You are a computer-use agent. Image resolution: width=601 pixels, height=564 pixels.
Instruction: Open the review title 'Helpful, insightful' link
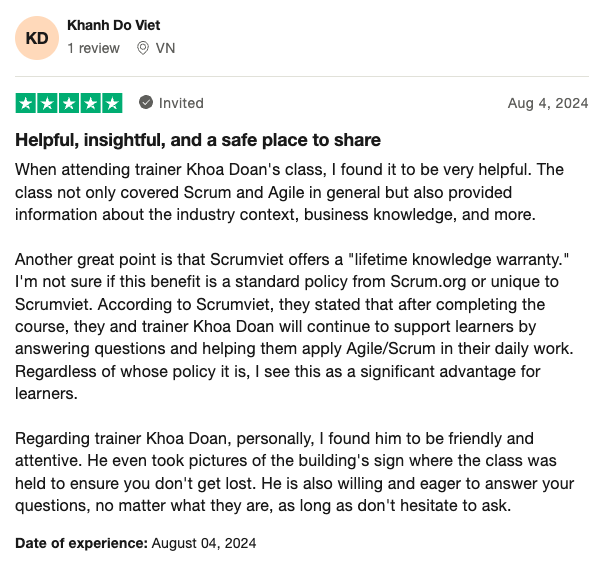click(198, 140)
